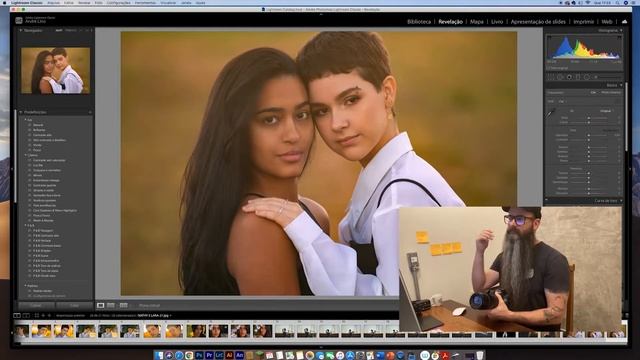Open the Web module
The height and width of the screenshot is (360, 640).
click(607, 22)
